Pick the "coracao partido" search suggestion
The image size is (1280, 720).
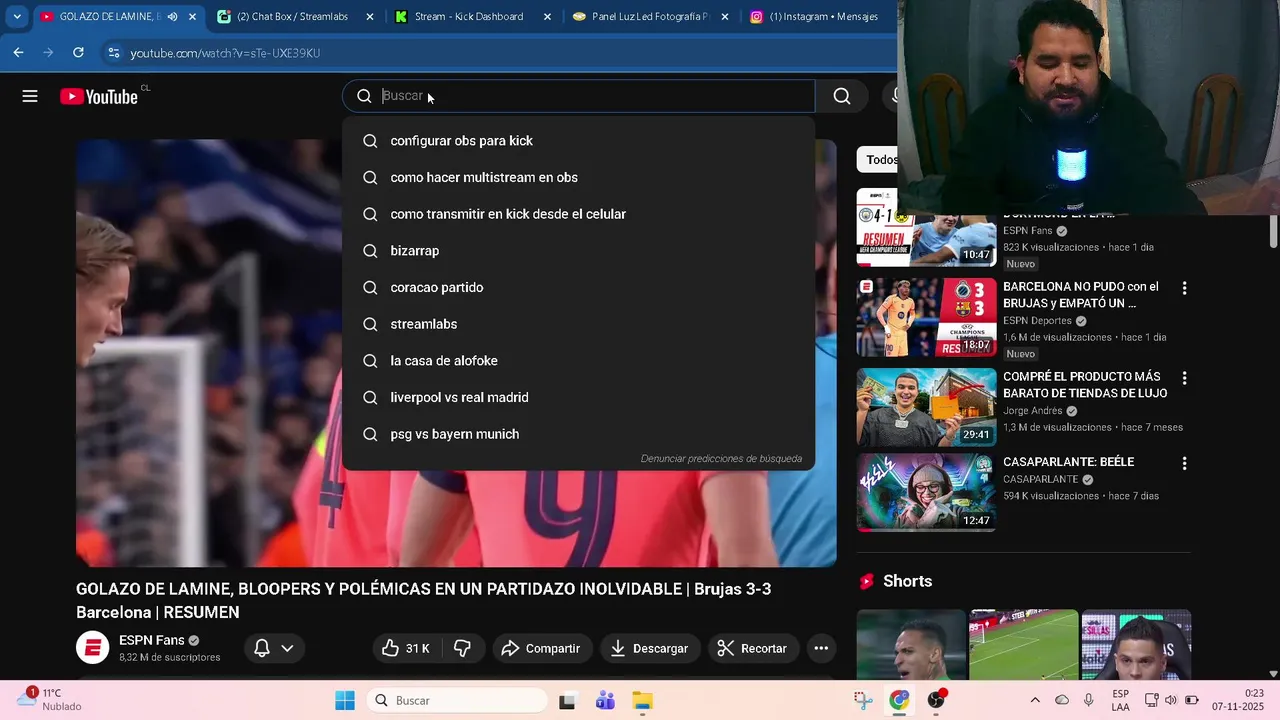tap(578, 287)
